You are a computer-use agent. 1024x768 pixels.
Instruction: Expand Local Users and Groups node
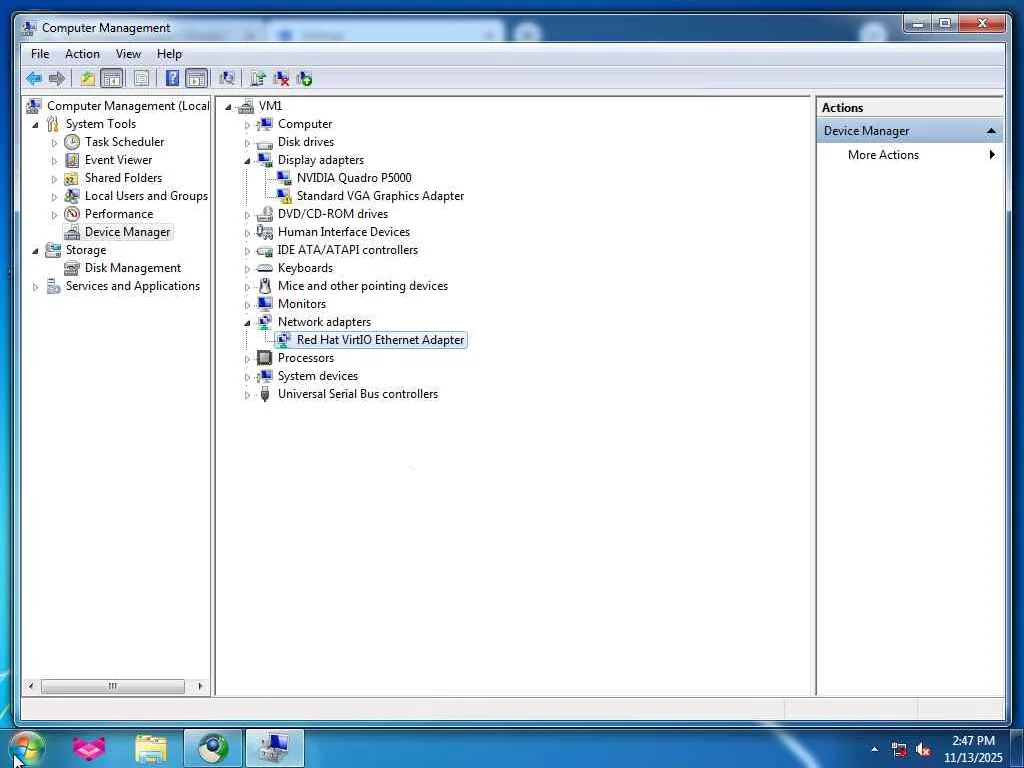[54, 197]
